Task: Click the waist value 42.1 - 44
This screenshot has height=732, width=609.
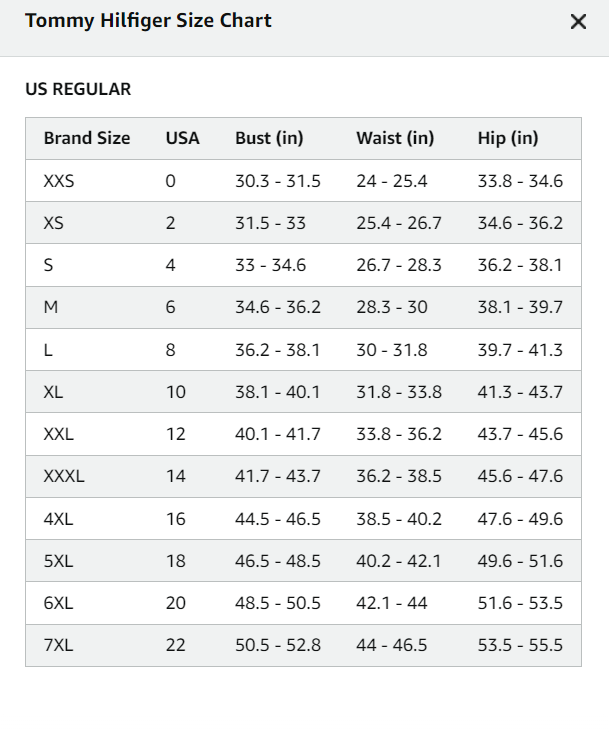Action: [392, 603]
